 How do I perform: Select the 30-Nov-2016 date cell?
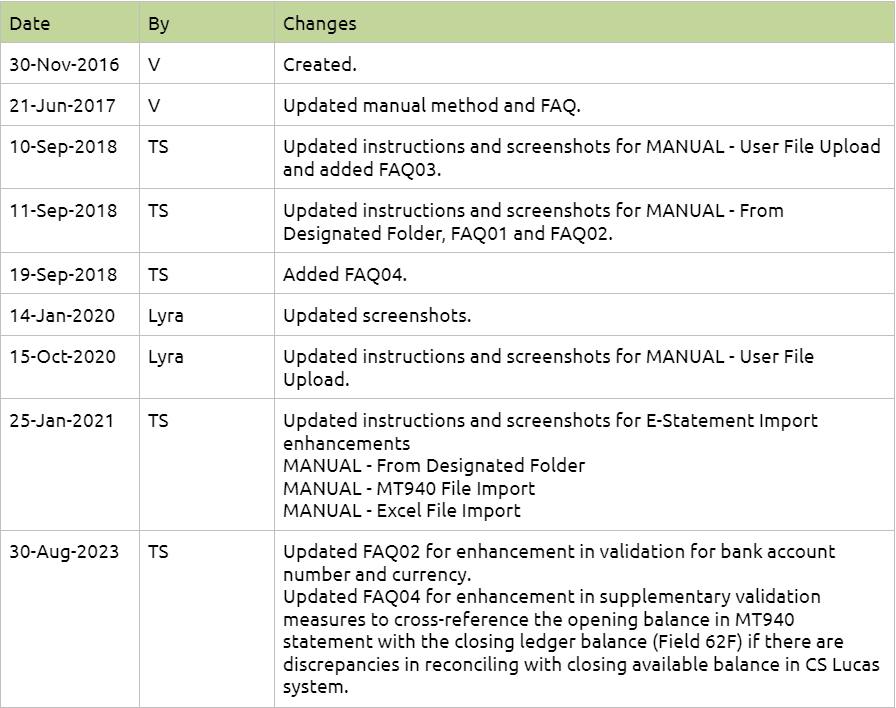coord(64,65)
